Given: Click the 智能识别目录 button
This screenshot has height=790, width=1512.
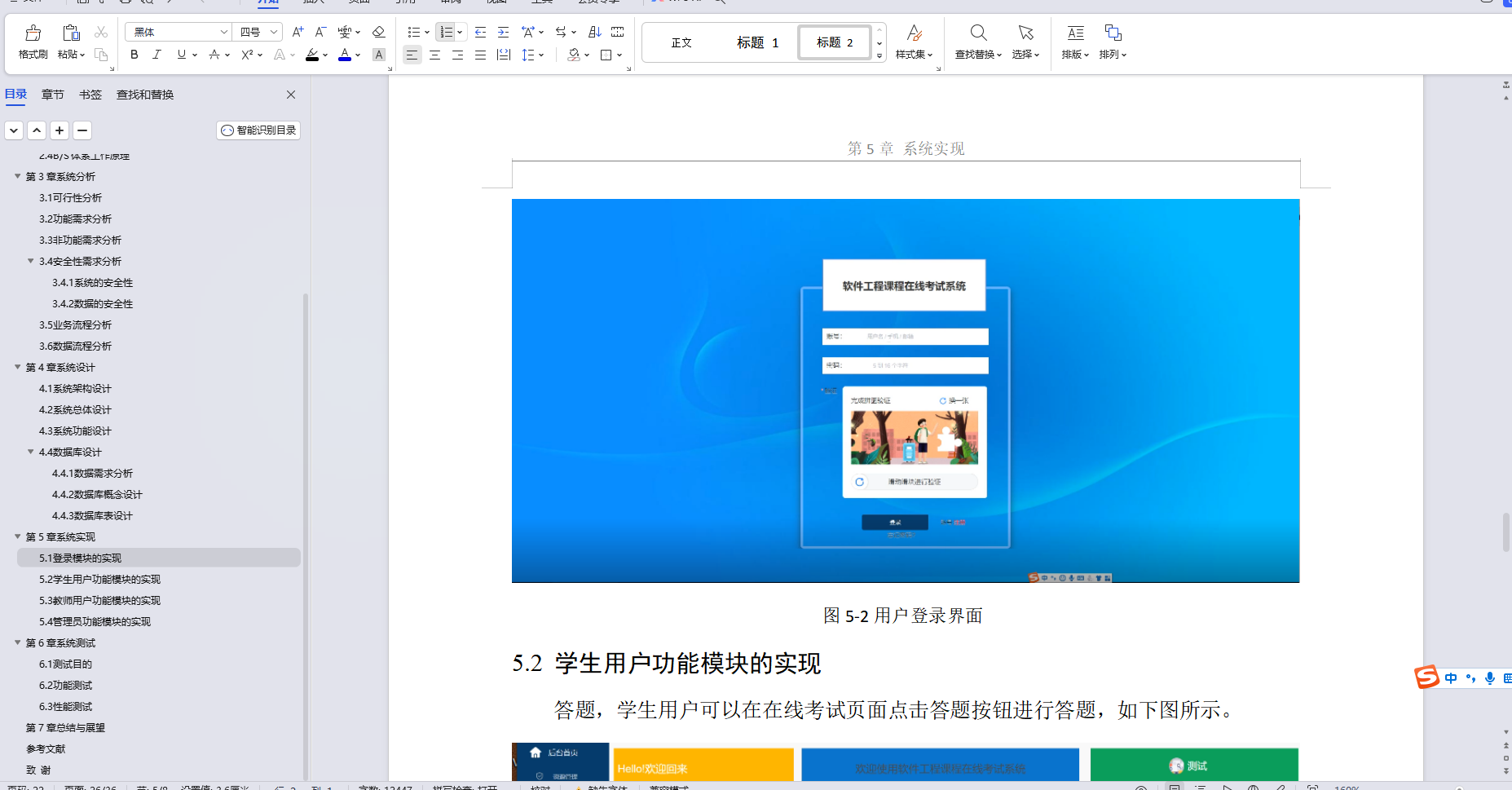Looking at the screenshot, I should [x=258, y=130].
